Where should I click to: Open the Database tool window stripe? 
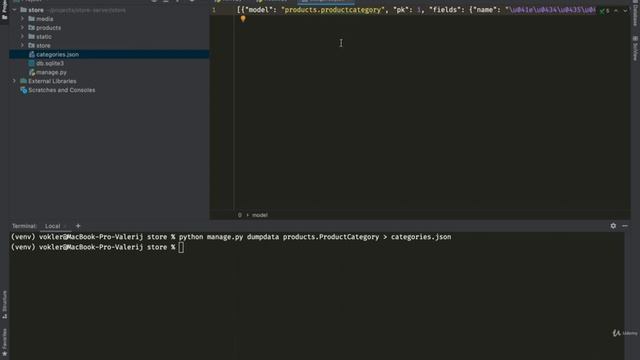click(635, 14)
